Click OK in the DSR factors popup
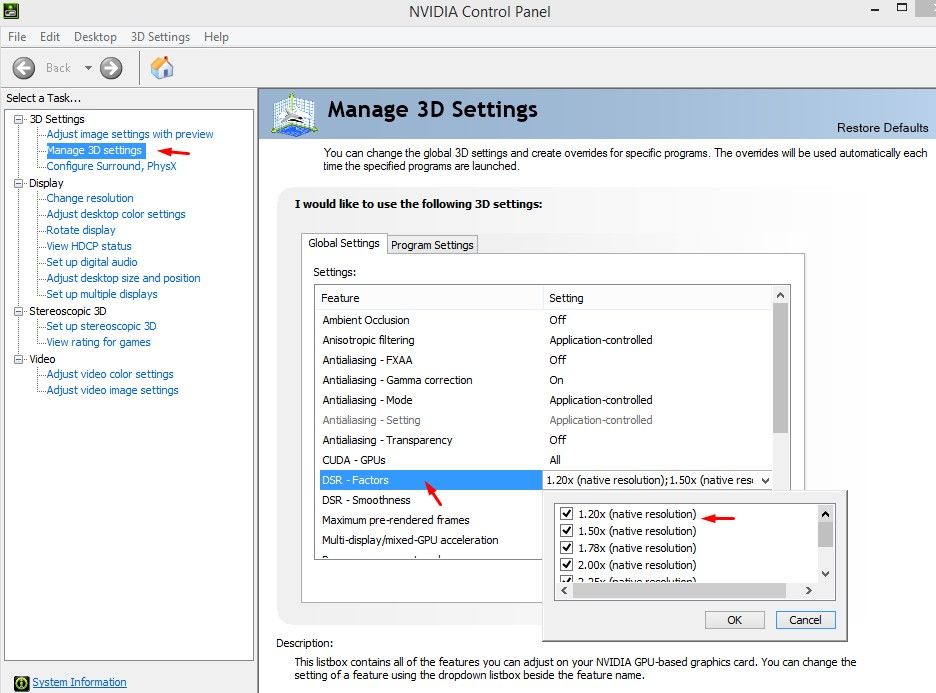The height and width of the screenshot is (693, 936). pyautogui.click(x=734, y=620)
